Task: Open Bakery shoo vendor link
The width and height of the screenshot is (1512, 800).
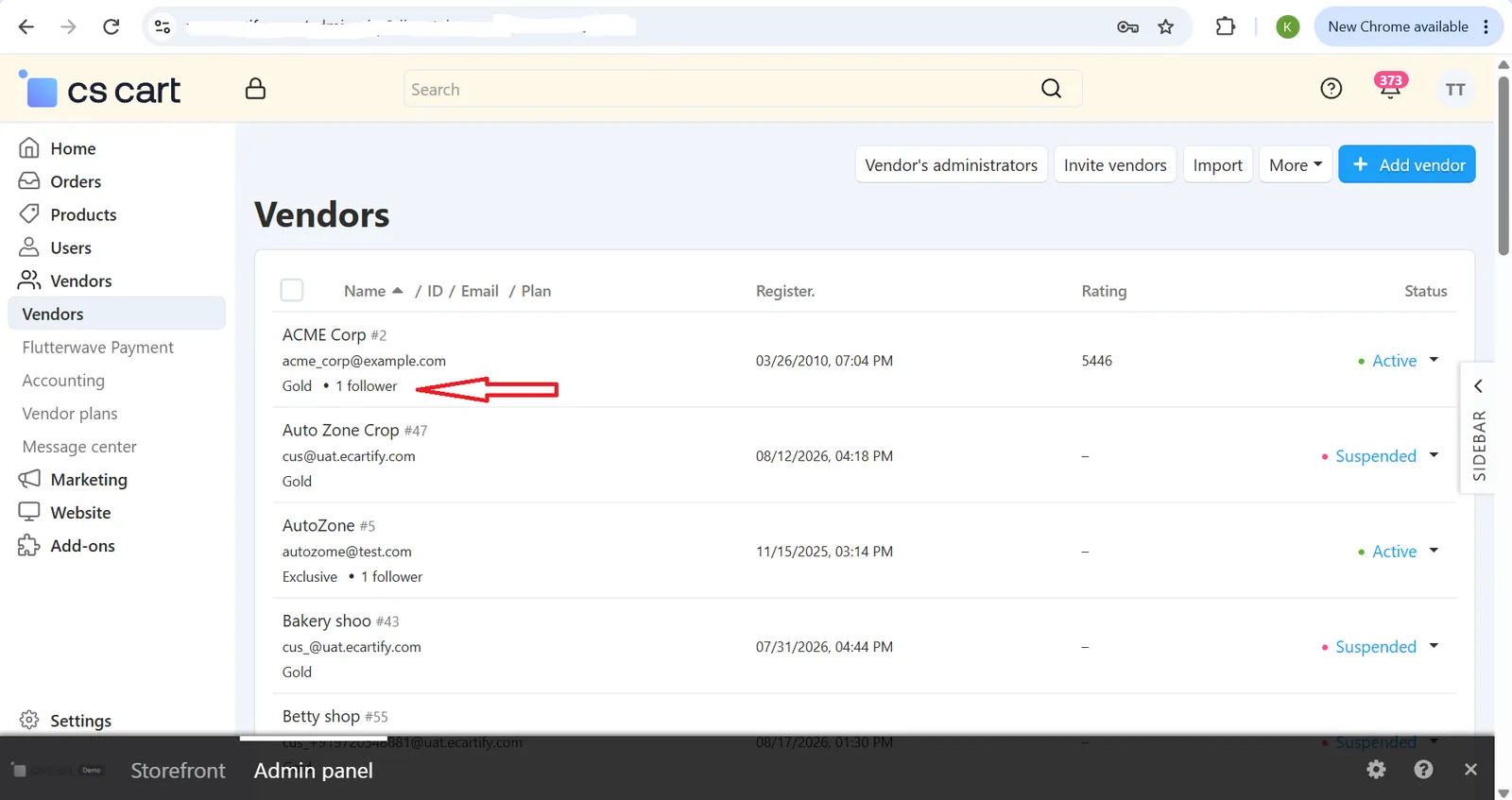Action: tap(326, 621)
